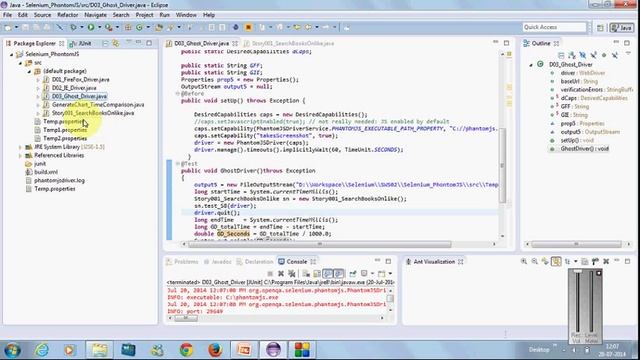Screen dimensions: 640x360
Task: Toggle Scroll Lock in the Console toolbar
Action: point(317,273)
